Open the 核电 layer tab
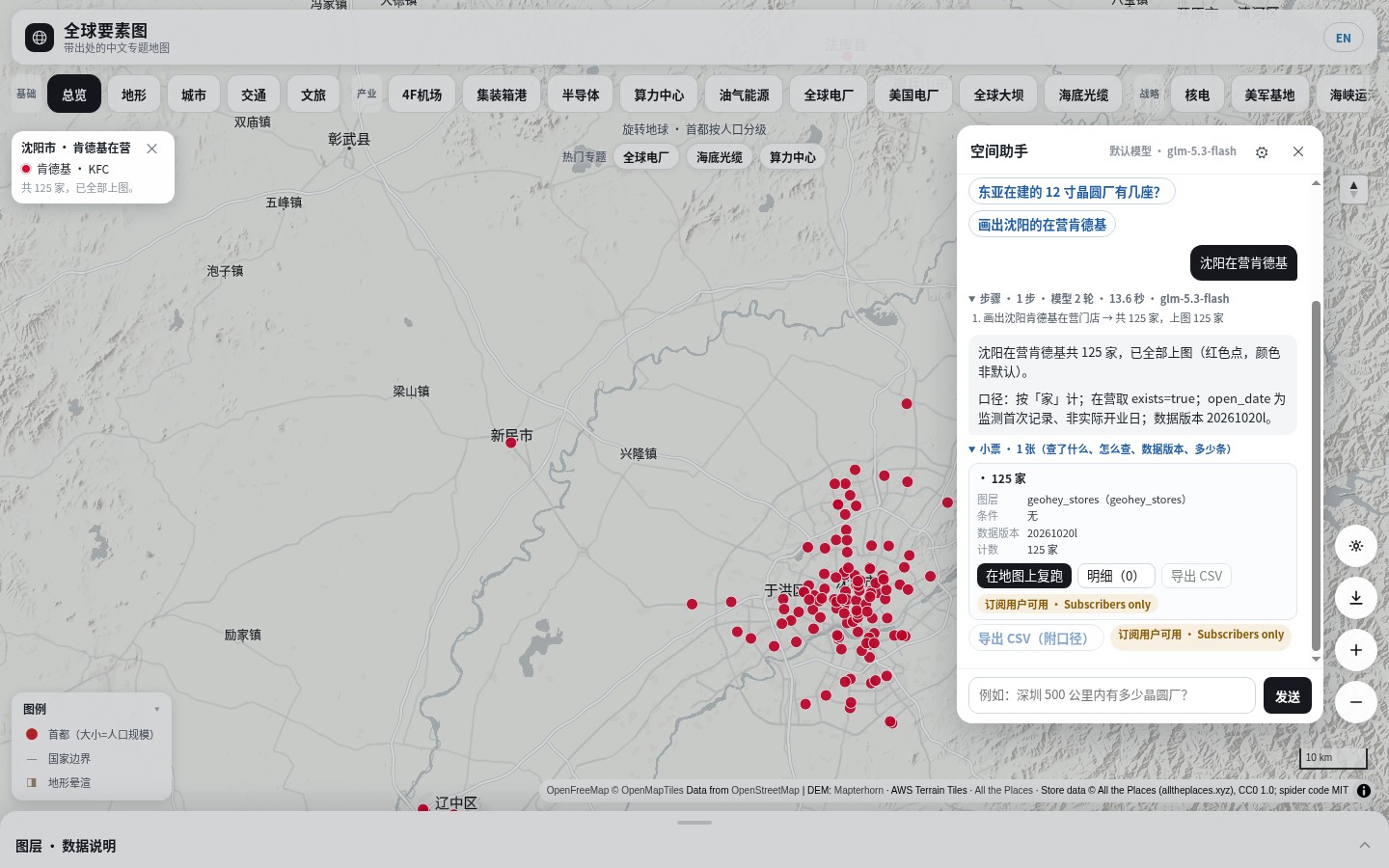Image resolution: width=1389 pixels, height=868 pixels. tap(1197, 95)
